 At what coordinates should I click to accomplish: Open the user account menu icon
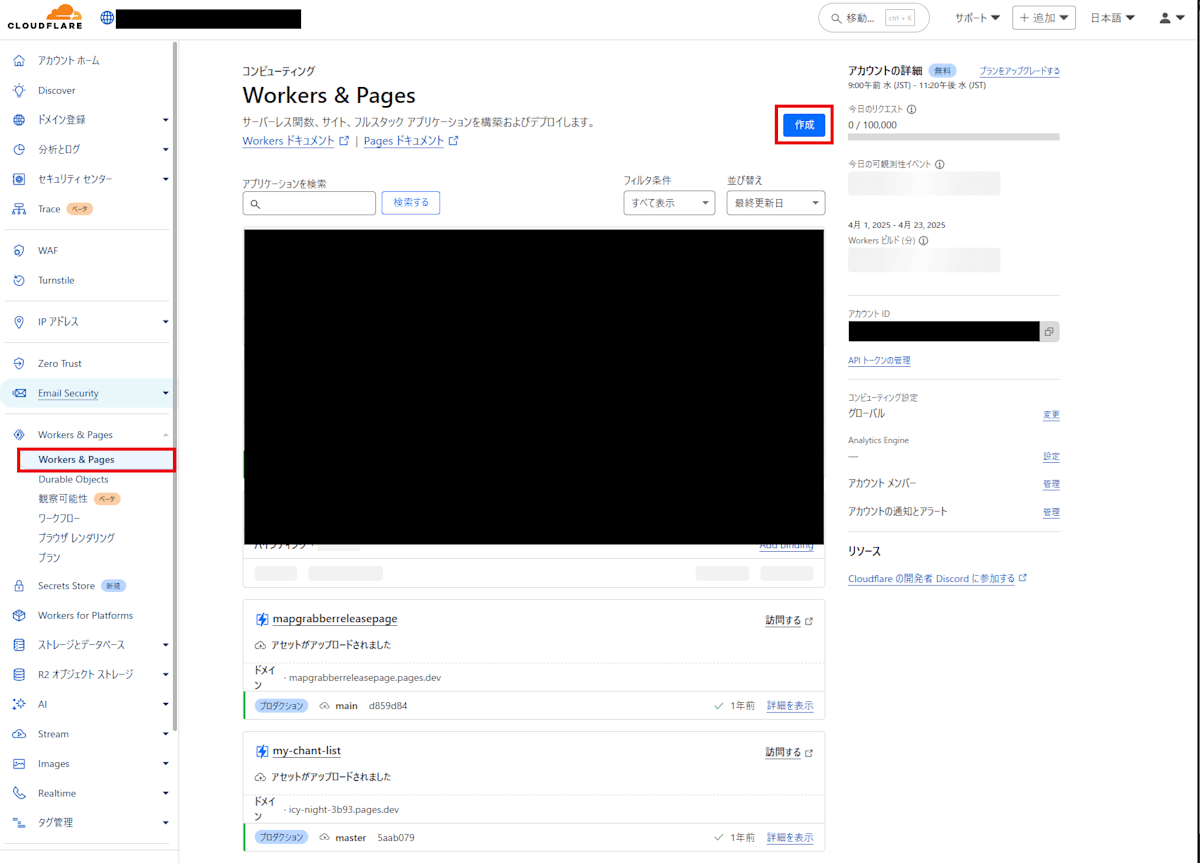(1170, 18)
